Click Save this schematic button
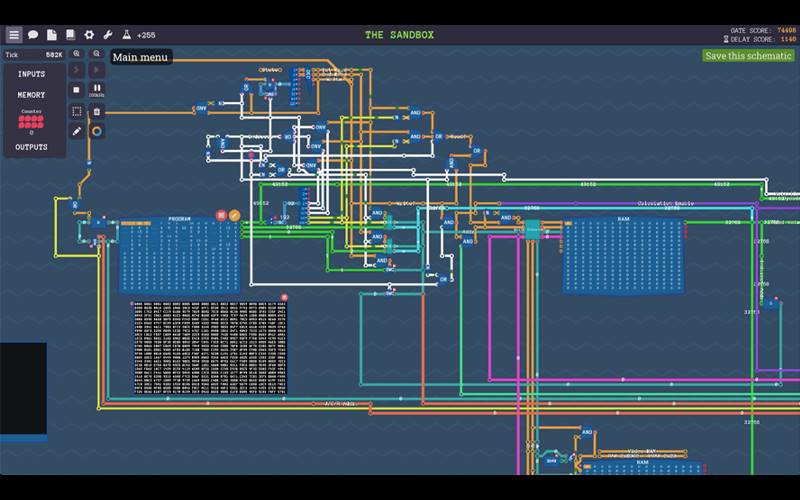 point(748,56)
